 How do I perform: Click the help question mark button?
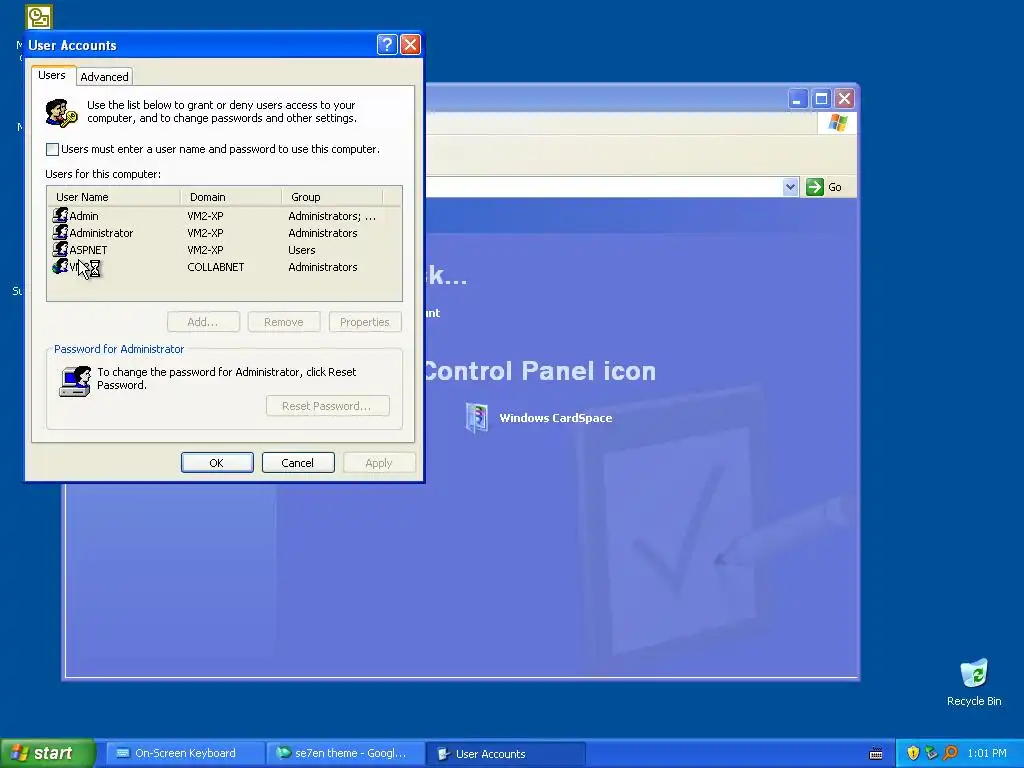point(387,44)
